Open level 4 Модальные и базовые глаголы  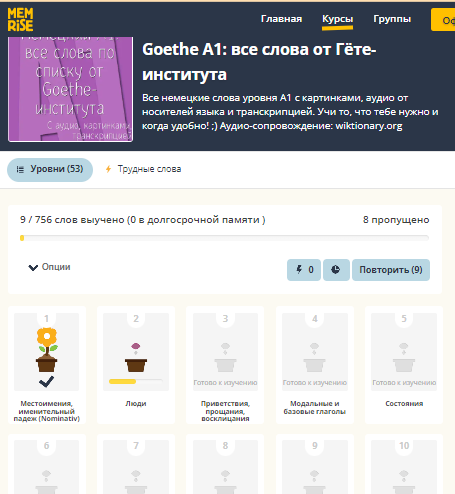tap(315, 364)
